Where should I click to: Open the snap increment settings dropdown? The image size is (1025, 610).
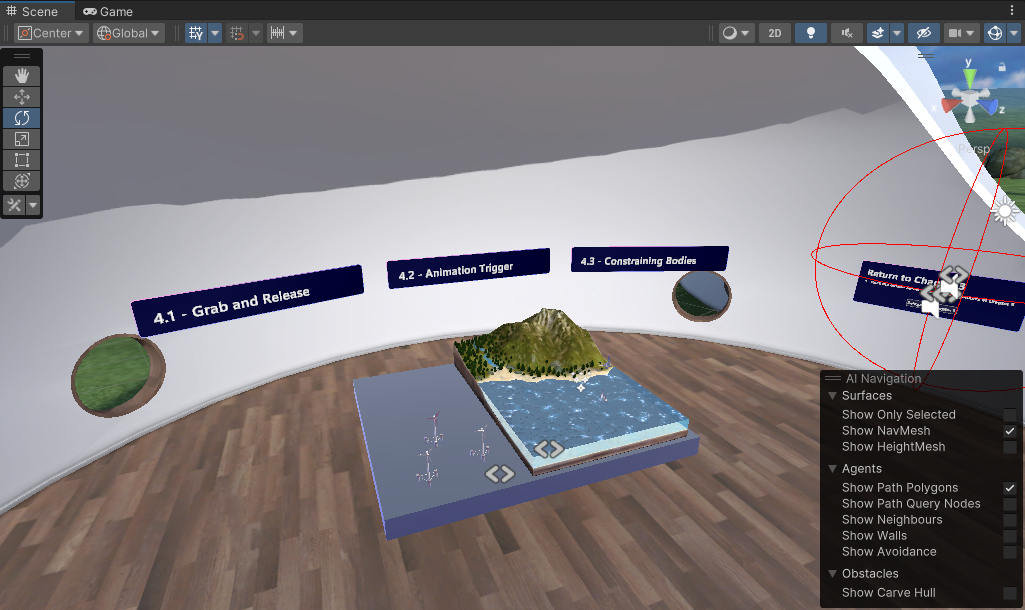(285, 33)
